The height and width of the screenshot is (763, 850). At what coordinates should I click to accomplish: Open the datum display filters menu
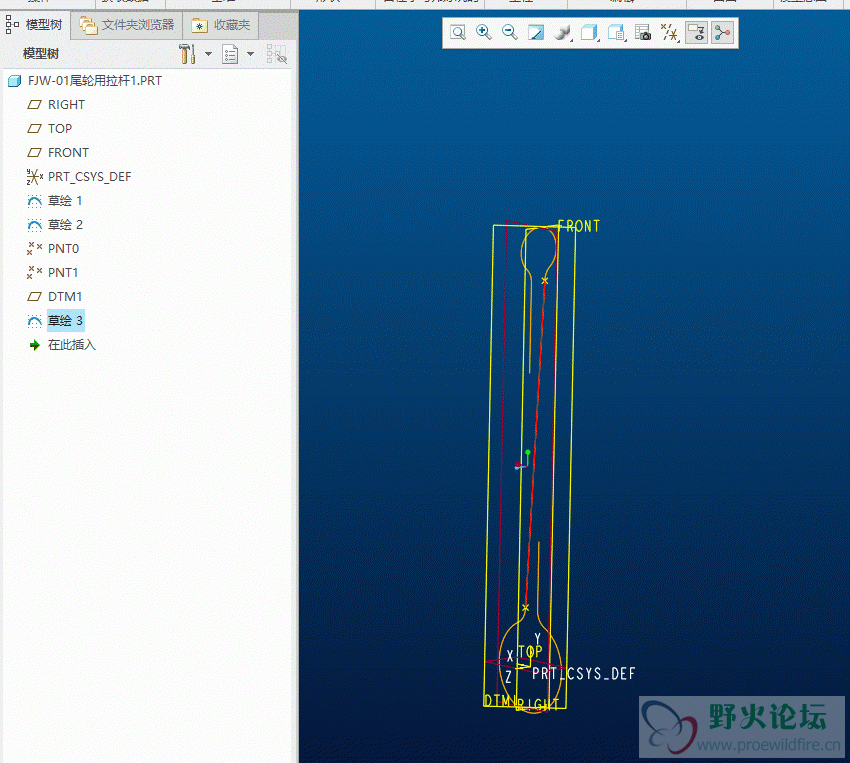tap(670, 33)
